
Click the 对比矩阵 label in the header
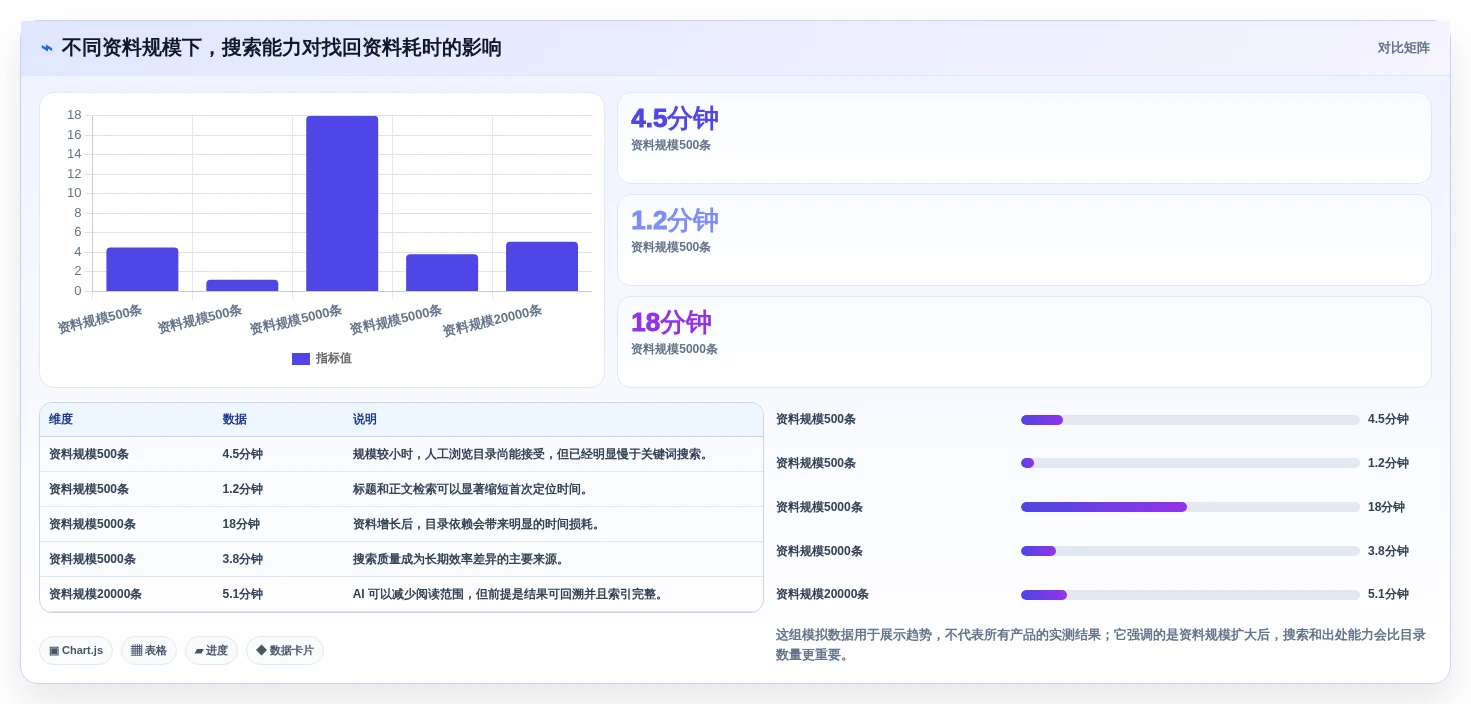click(x=1403, y=48)
